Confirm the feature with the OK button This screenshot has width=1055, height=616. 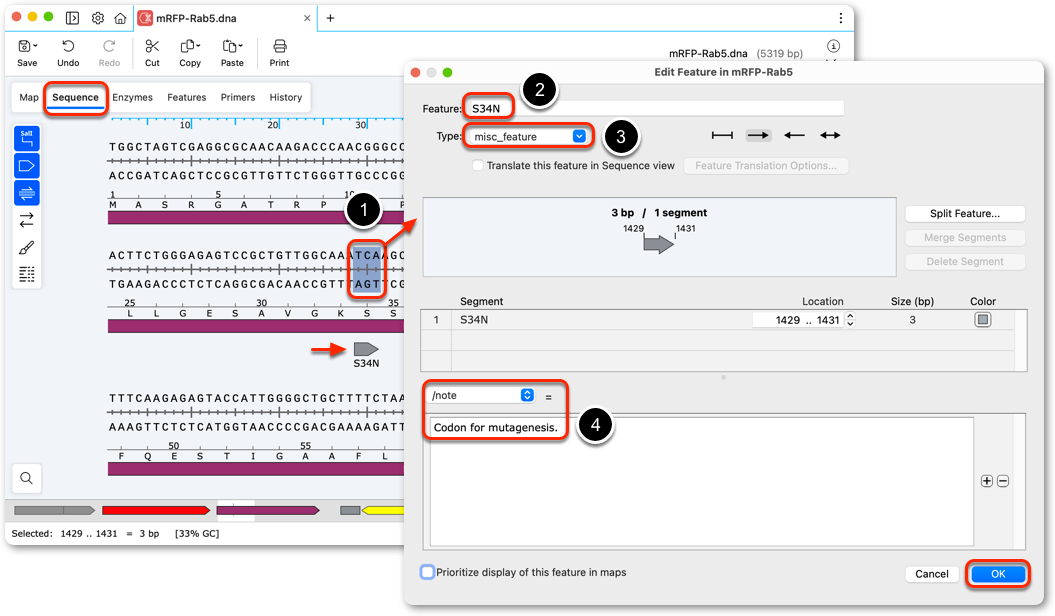[998, 574]
